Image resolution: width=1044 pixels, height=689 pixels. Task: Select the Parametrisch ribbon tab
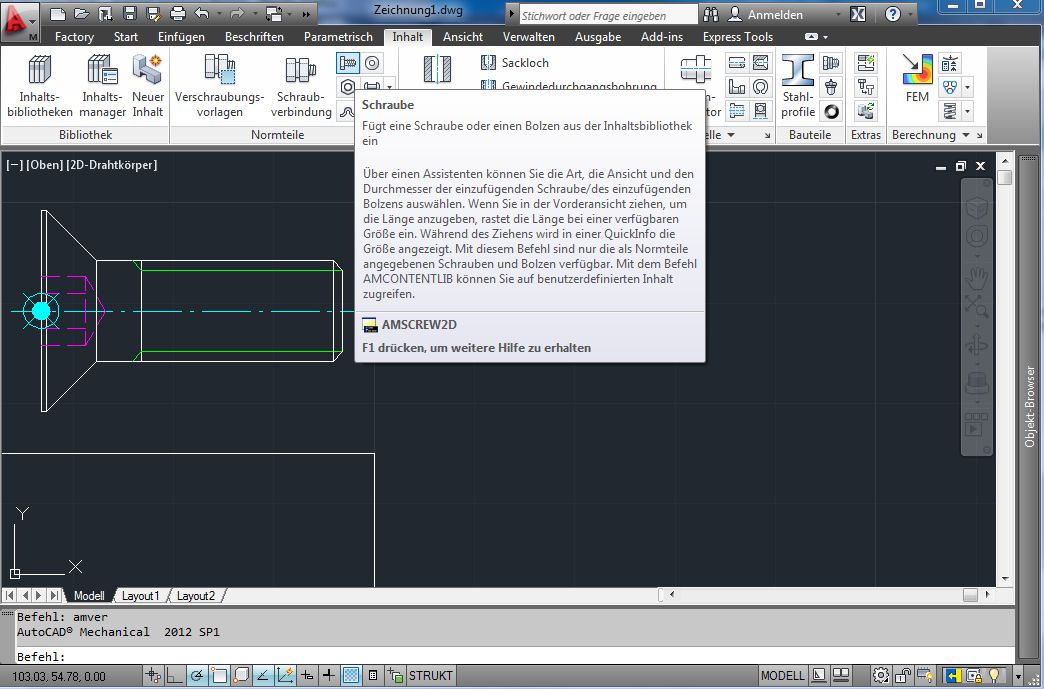pos(338,37)
